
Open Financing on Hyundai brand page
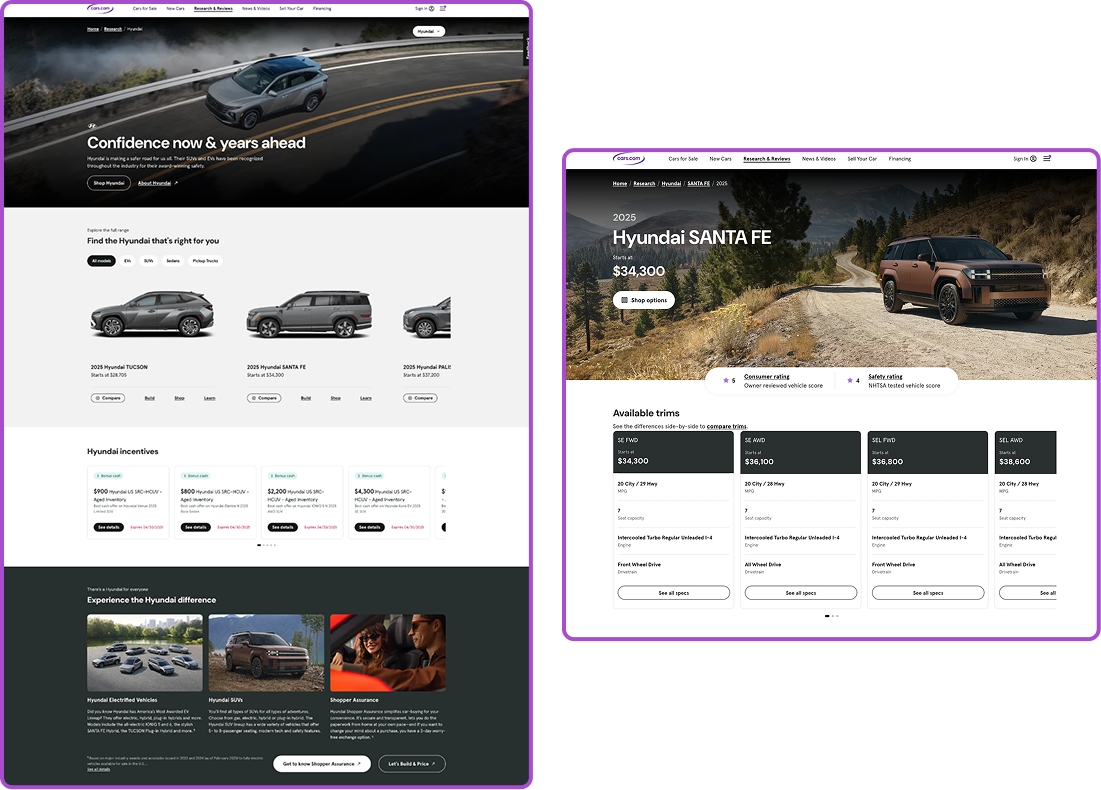point(322,8)
